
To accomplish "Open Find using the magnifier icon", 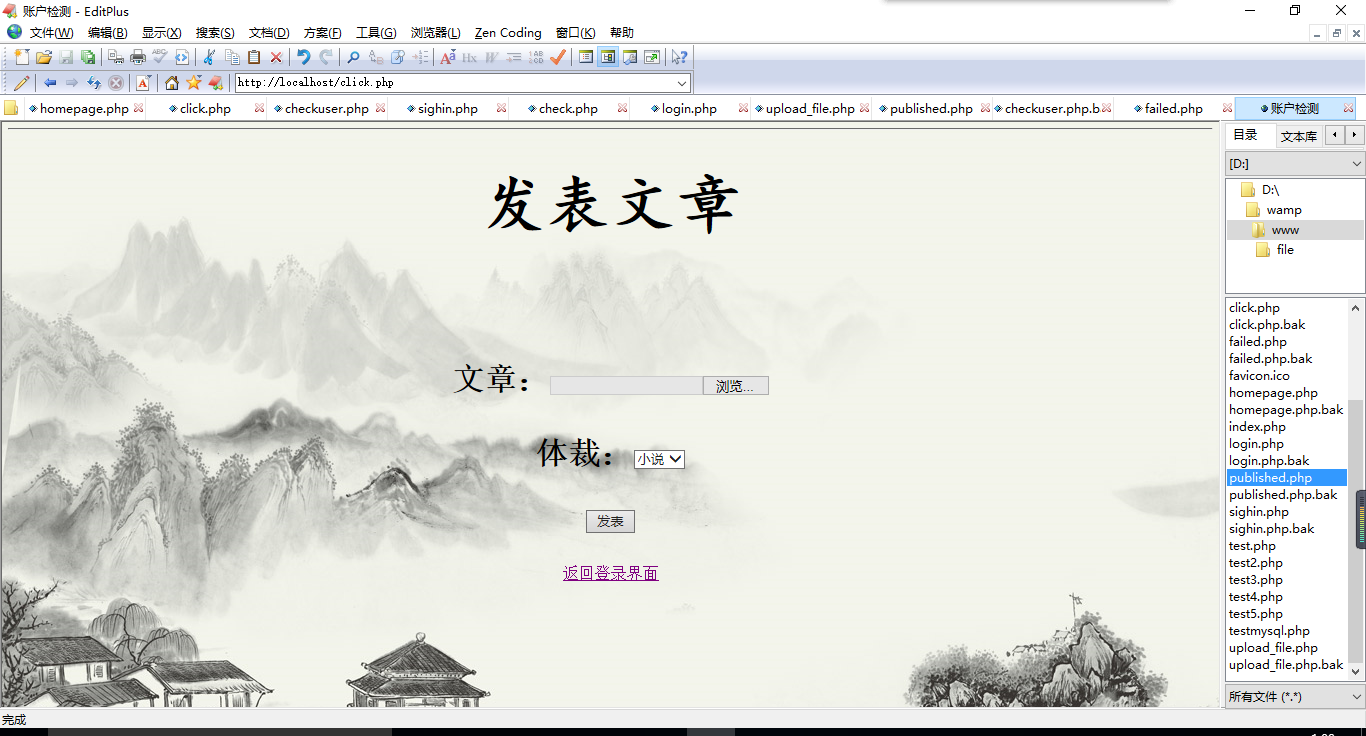I will [x=353, y=57].
